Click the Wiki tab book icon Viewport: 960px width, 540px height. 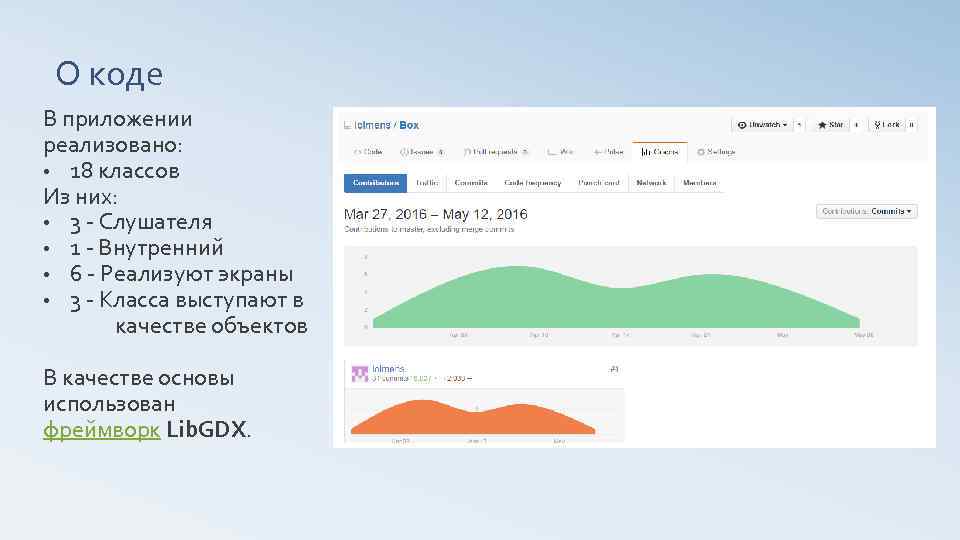tap(552, 152)
